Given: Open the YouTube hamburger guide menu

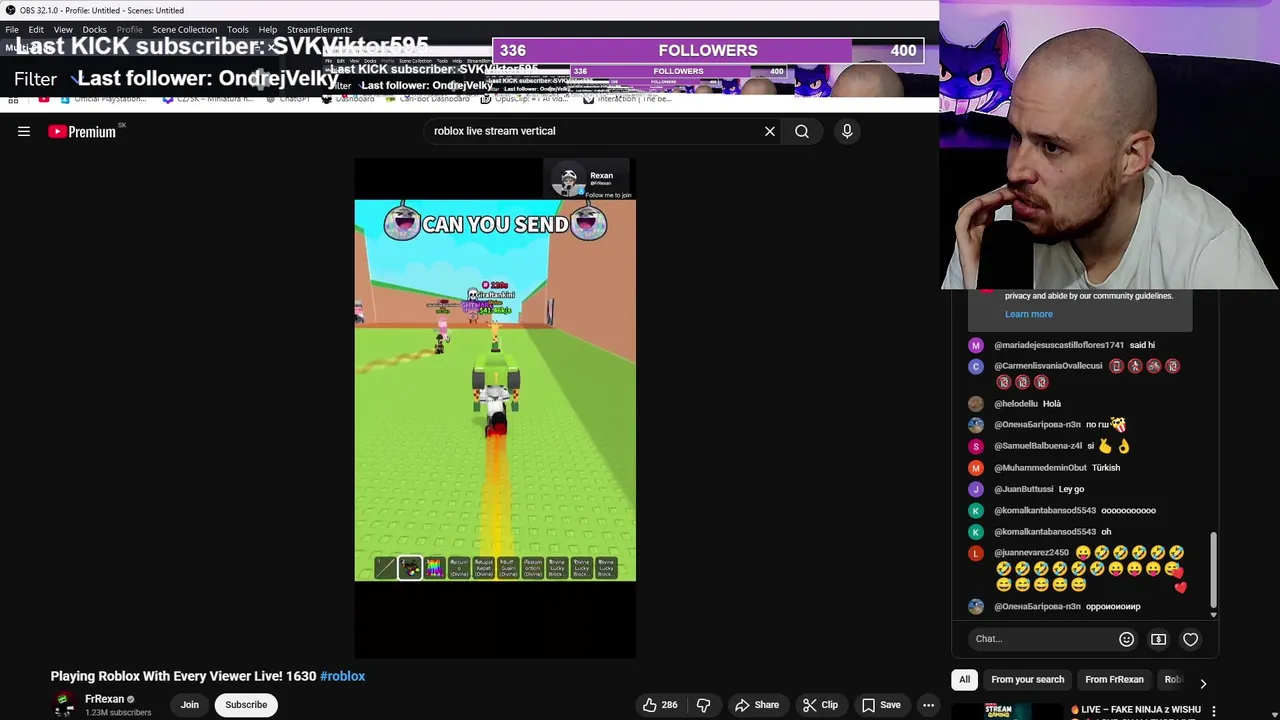Looking at the screenshot, I should (24, 131).
